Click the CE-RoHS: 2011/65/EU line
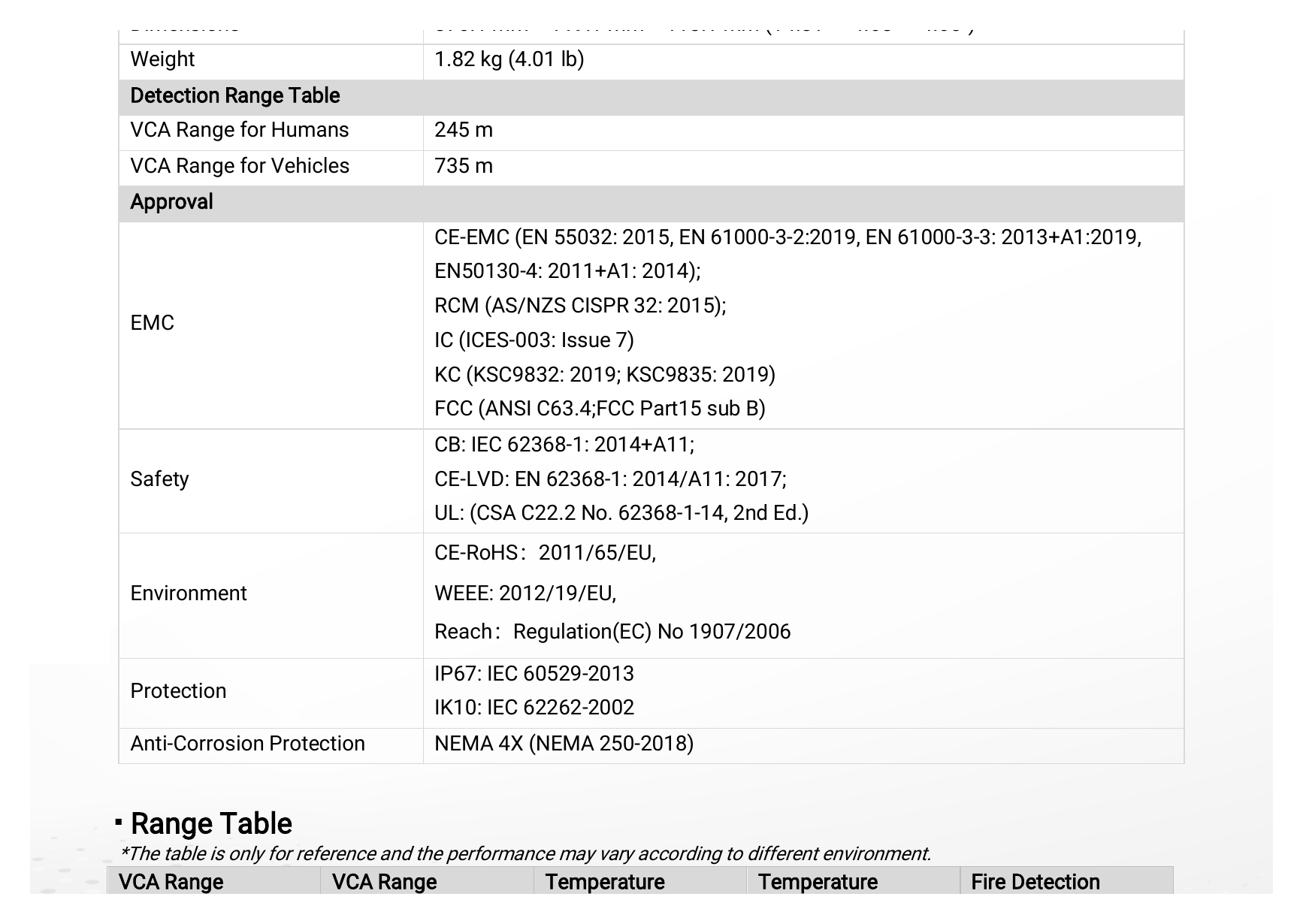The width and height of the screenshot is (1303, 924). point(545,554)
